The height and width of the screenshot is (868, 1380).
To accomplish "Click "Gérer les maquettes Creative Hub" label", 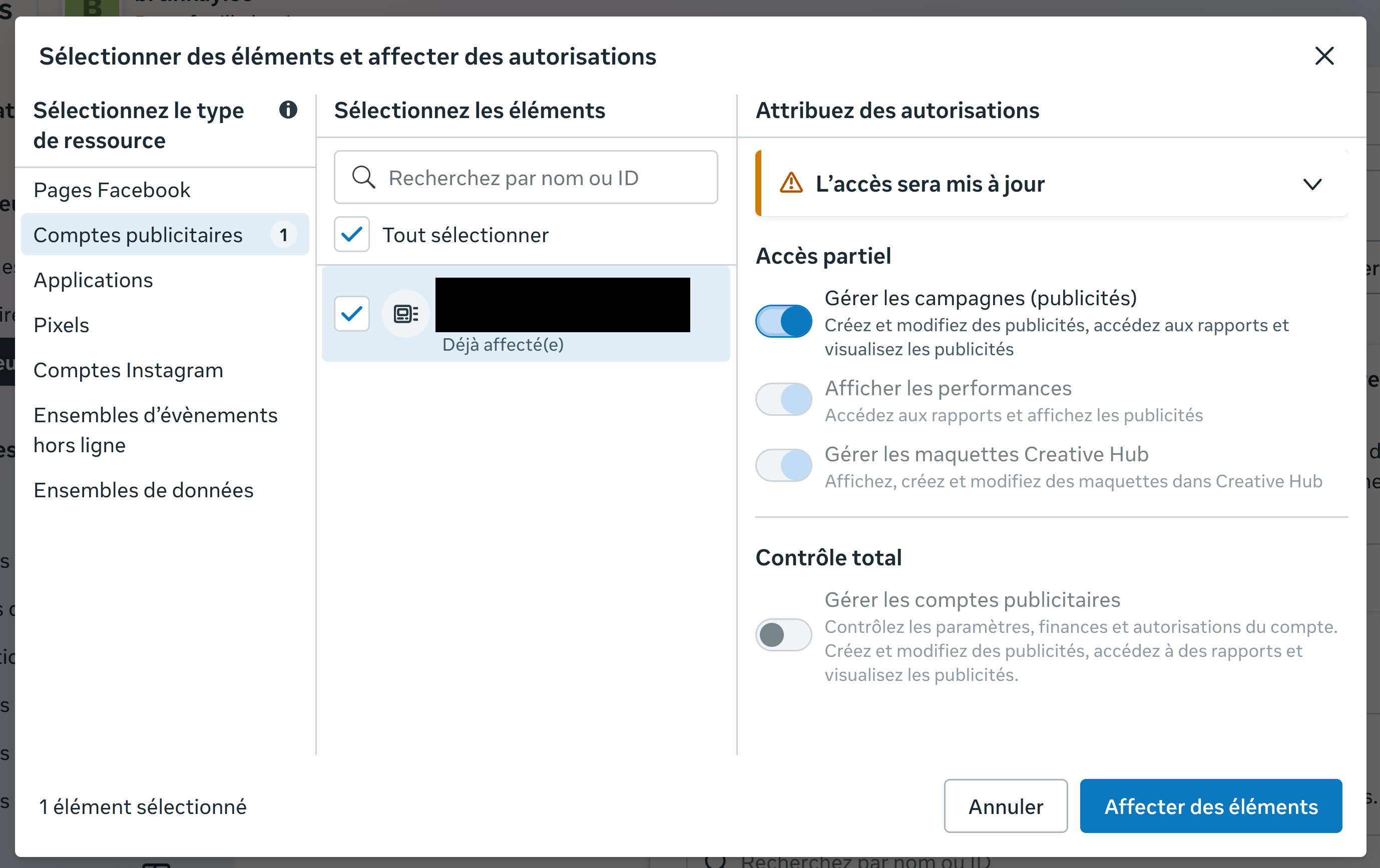I will (987, 454).
